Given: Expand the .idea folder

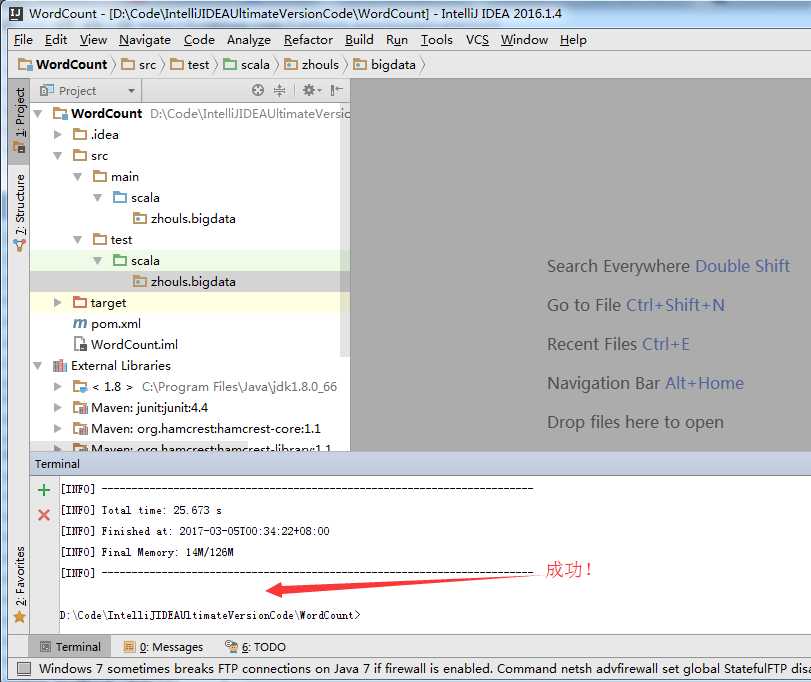Looking at the screenshot, I should pyautogui.click(x=57, y=134).
